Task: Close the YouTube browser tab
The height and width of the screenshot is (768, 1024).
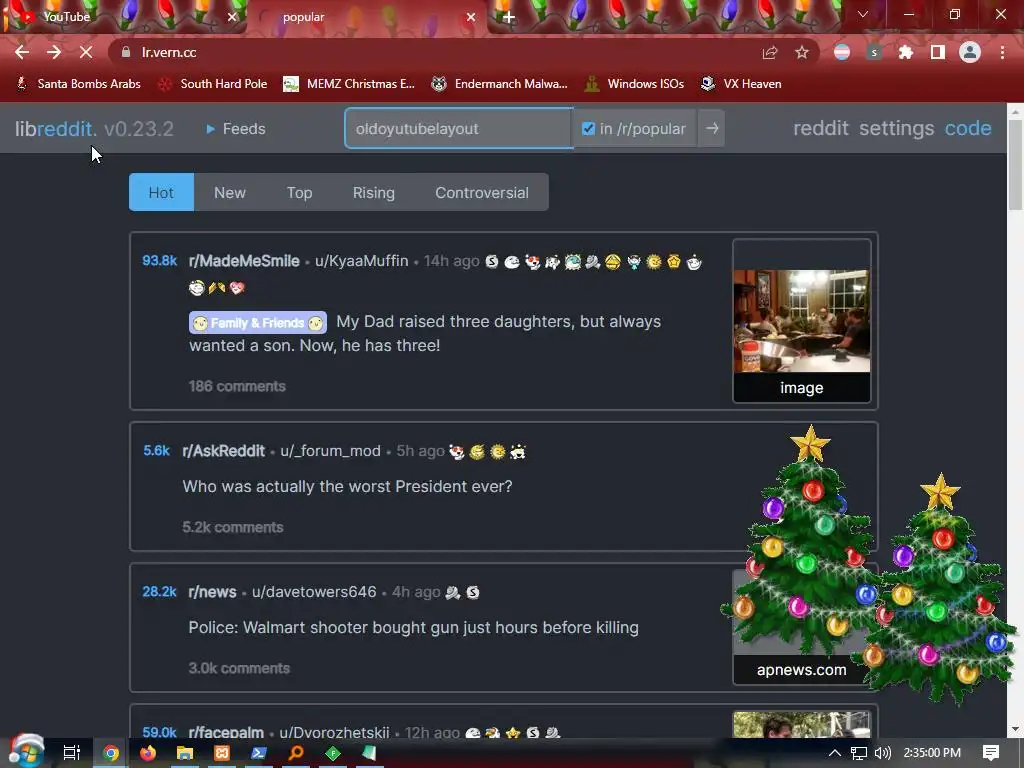Action: pyautogui.click(x=232, y=17)
